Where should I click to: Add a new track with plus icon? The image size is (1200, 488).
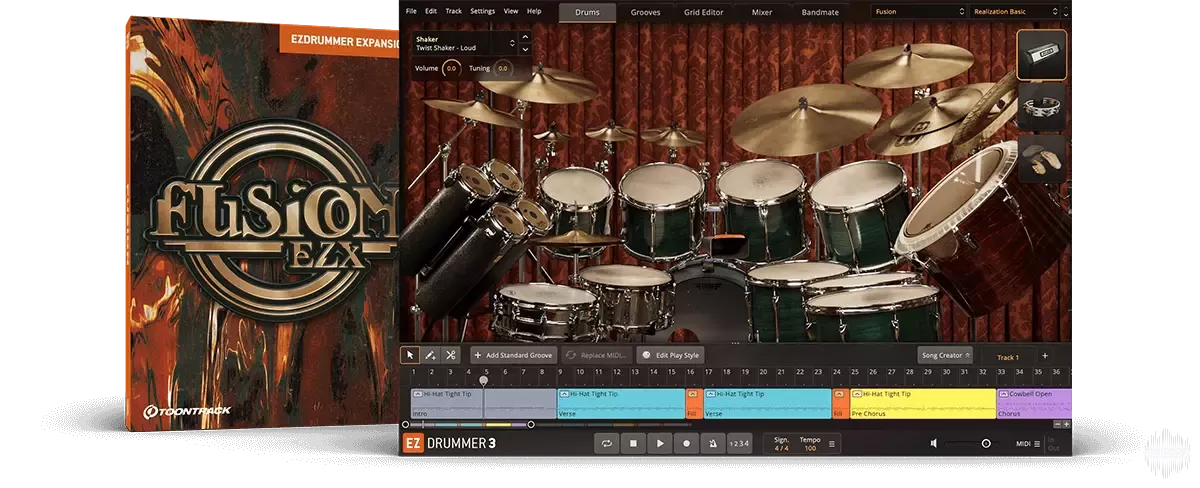[1045, 355]
